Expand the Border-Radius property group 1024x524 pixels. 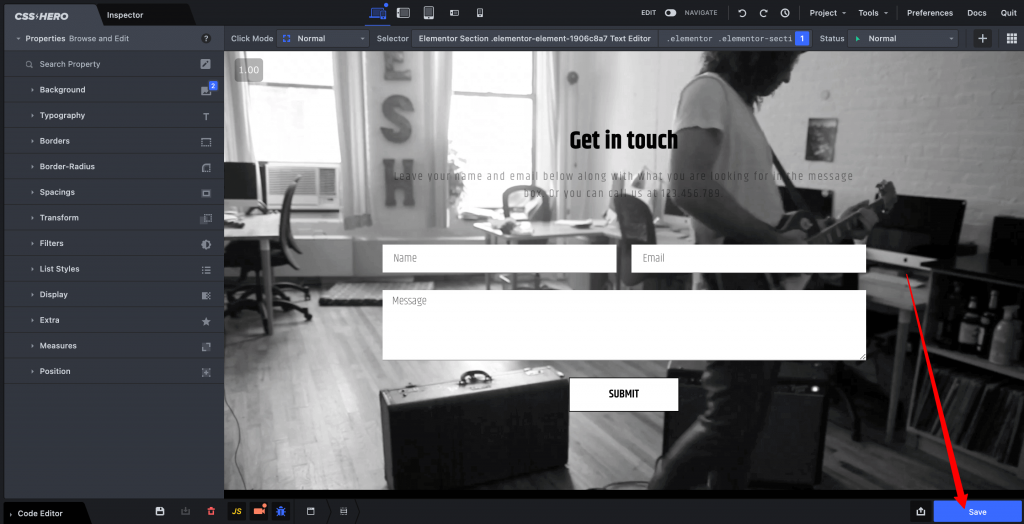[x=114, y=167]
